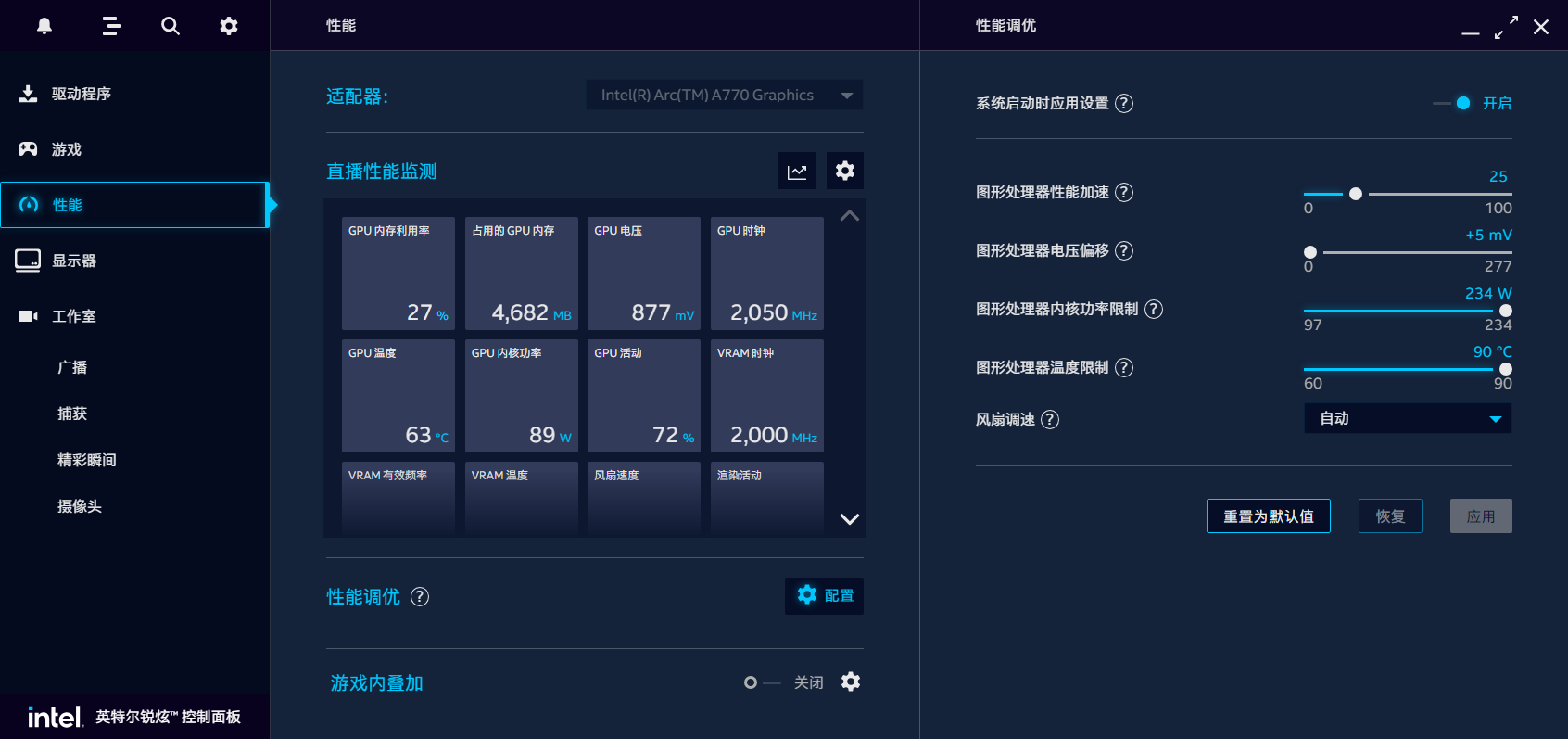
Task: Click the 图形处理器性能加速 slider handle
Action: coord(1356,194)
